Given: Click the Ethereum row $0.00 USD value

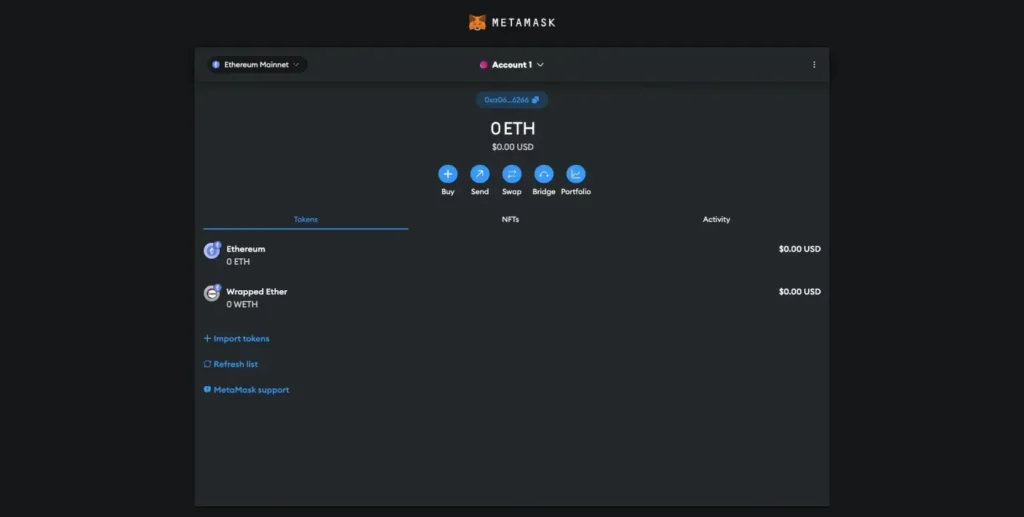Looking at the screenshot, I should coord(799,249).
